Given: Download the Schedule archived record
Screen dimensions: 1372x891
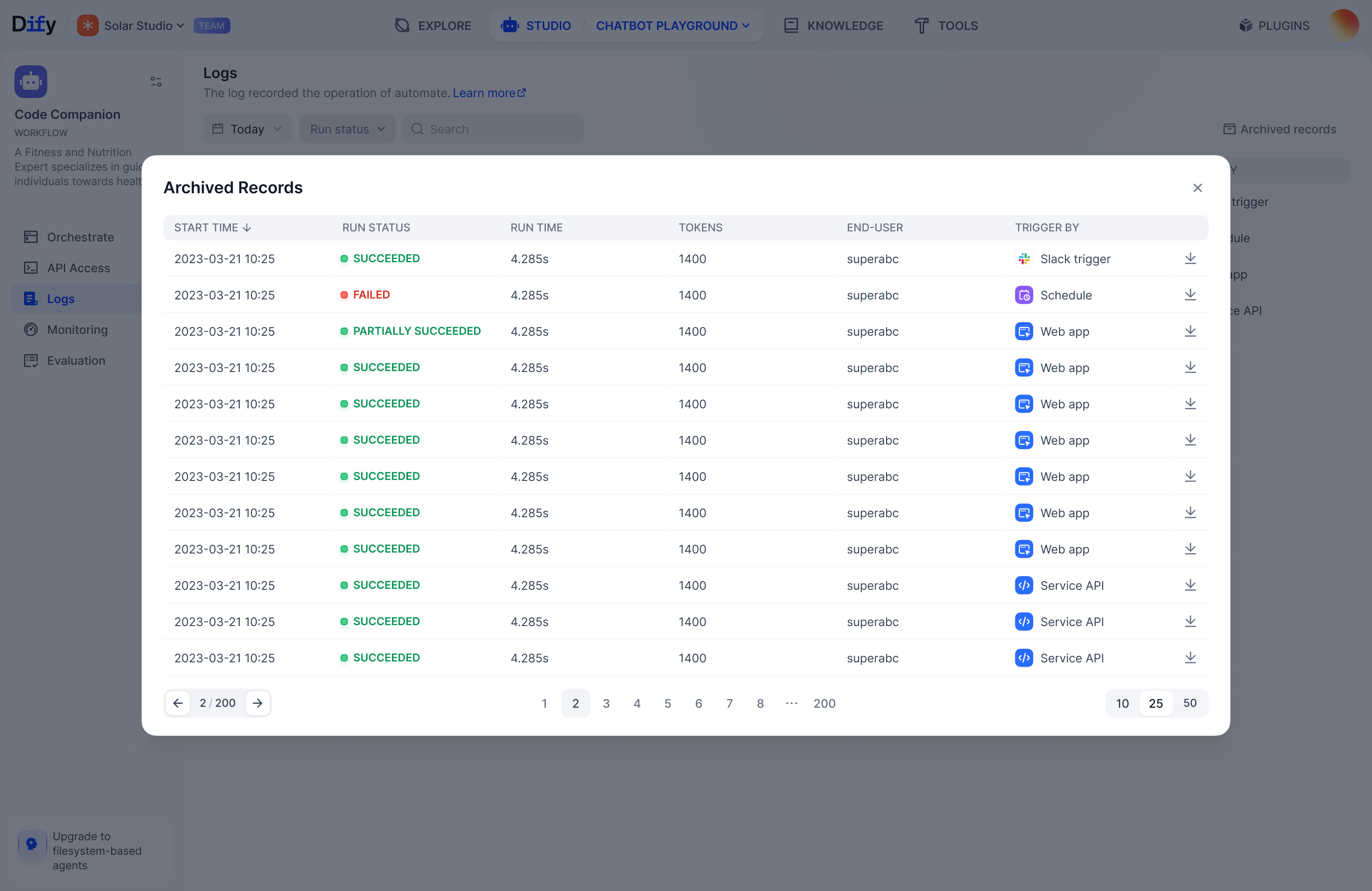Looking at the screenshot, I should 1190,295.
